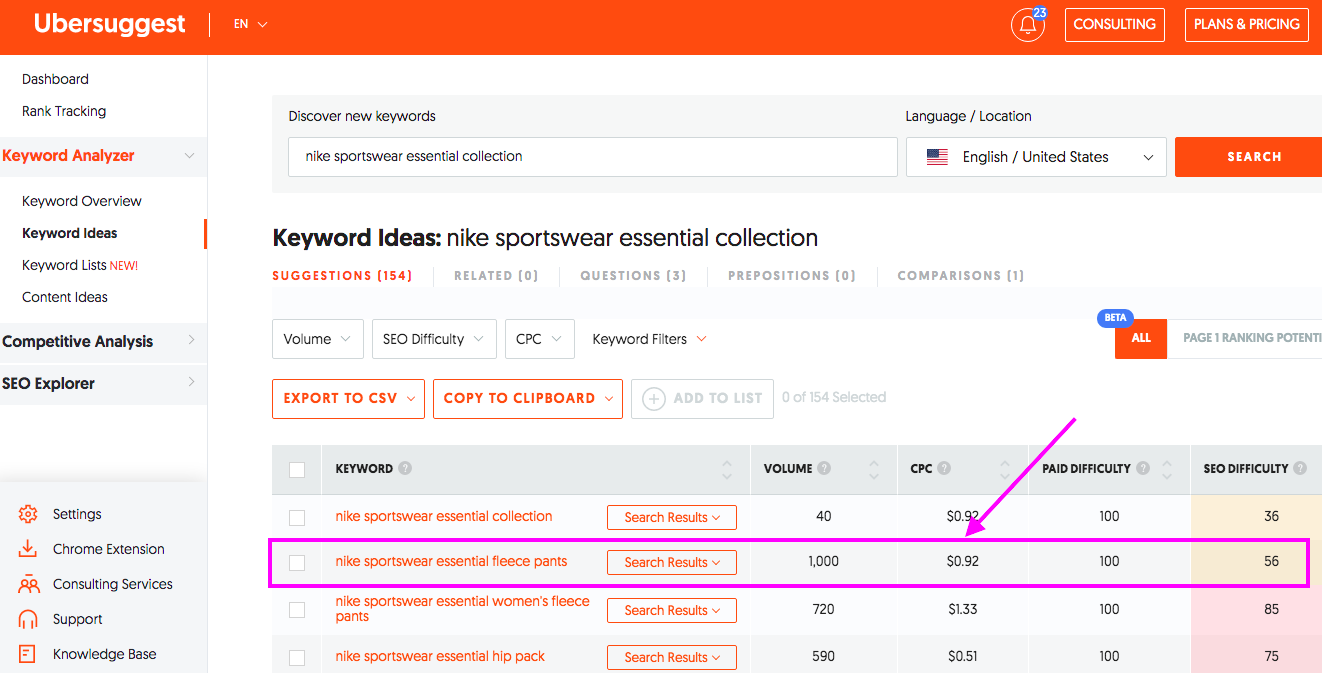
Task: Click the SEO difficulty value 85
Action: pyautogui.click(x=1271, y=609)
